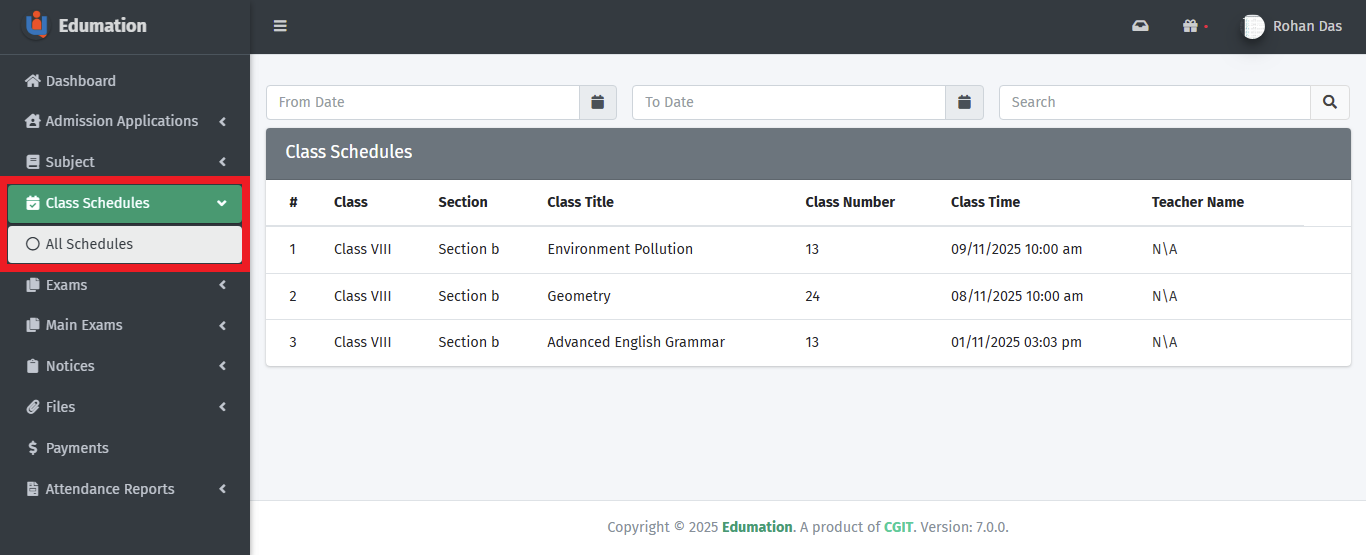
Task: Click Section b in Environment Pollution row
Action: pos(468,249)
